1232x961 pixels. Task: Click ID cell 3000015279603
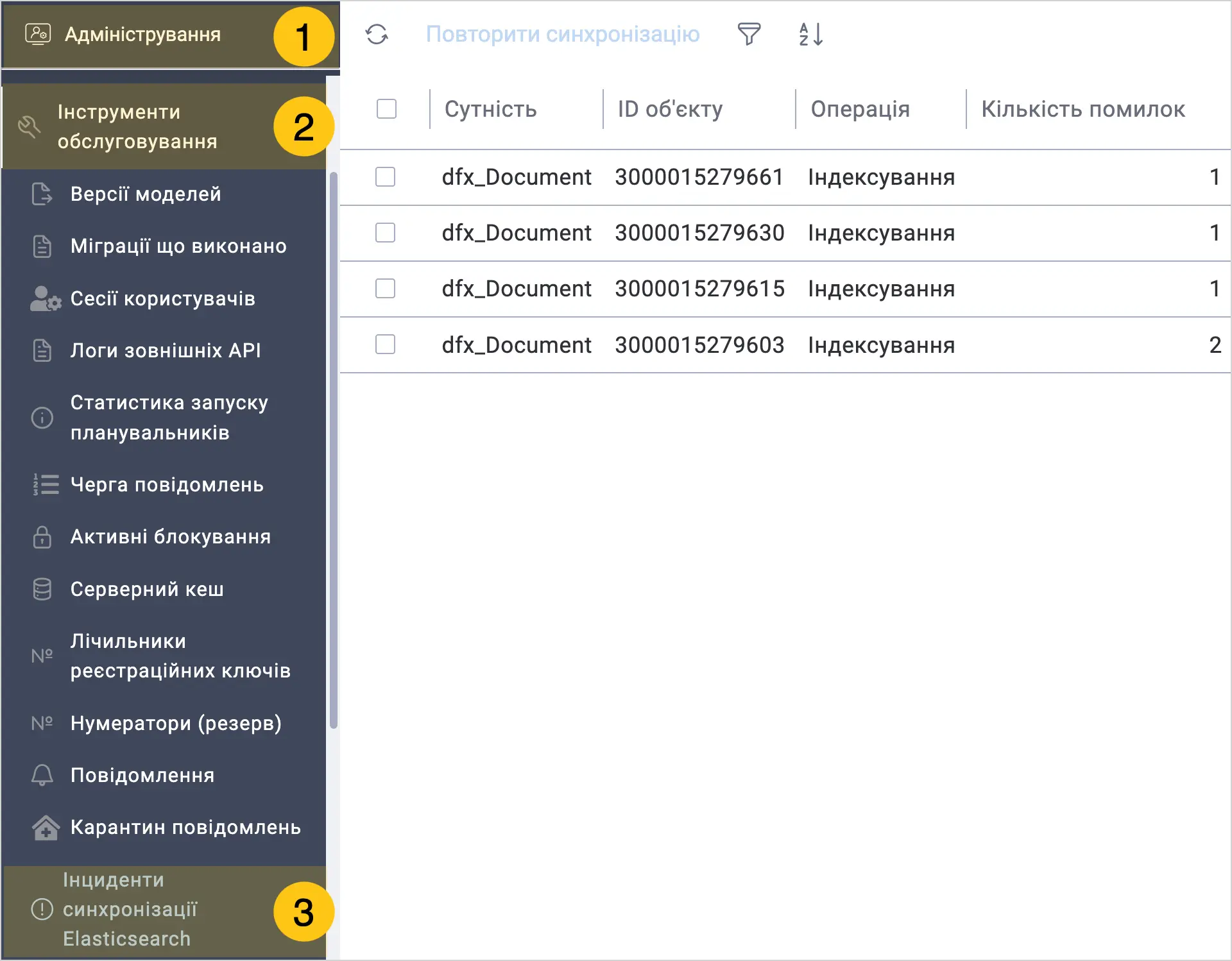point(699,345)
